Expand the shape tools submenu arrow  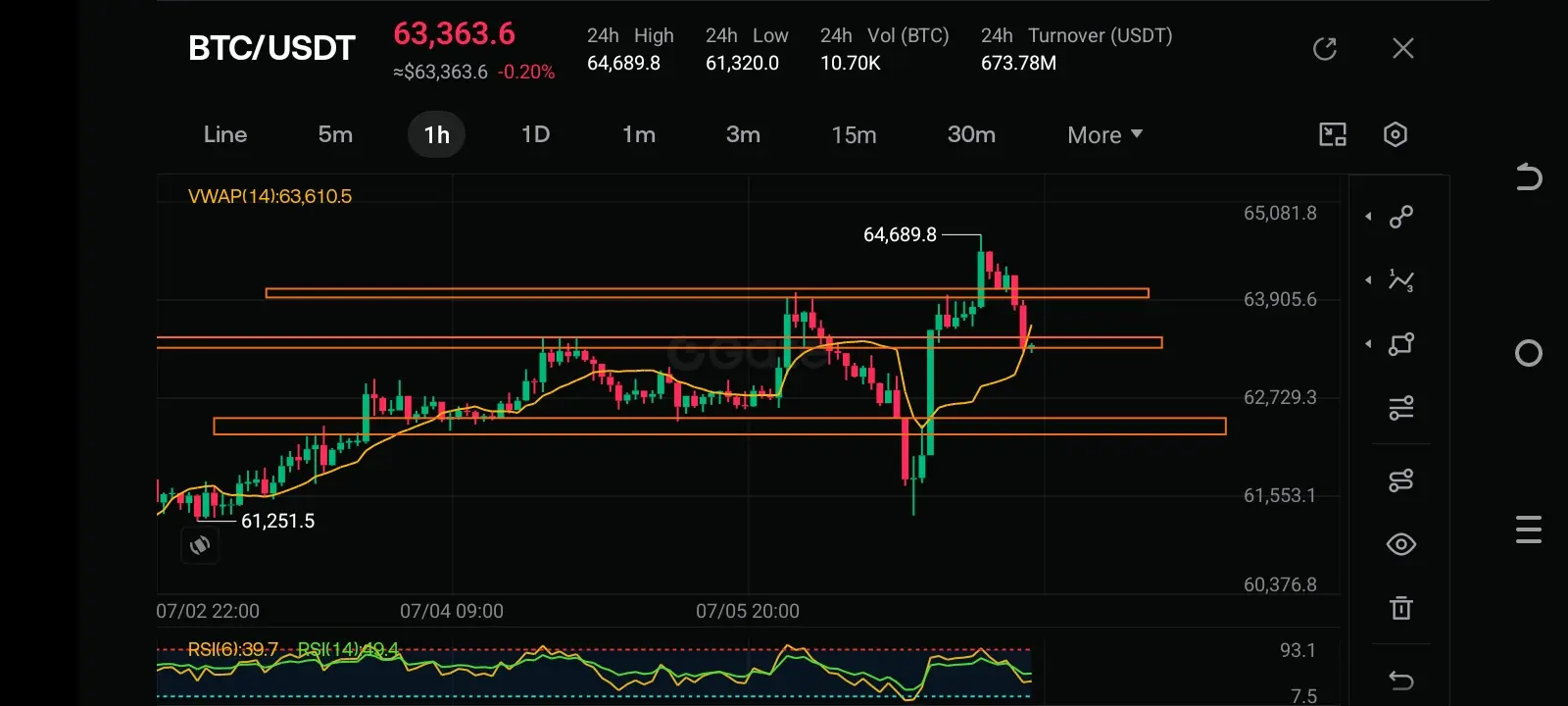(x=1368, y=344)
